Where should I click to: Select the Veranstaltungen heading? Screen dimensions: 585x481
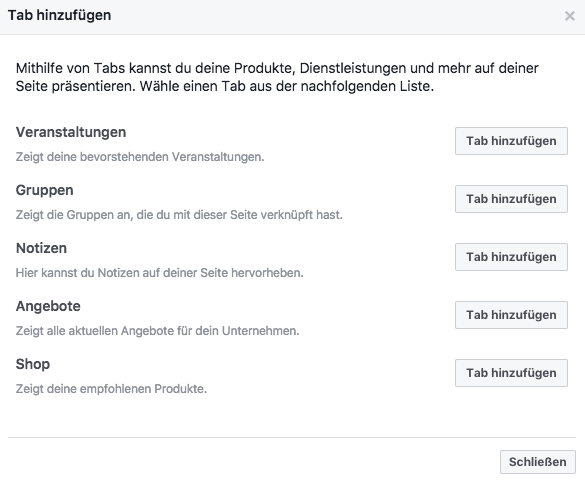pyautogui.click(x=71, y=132)
